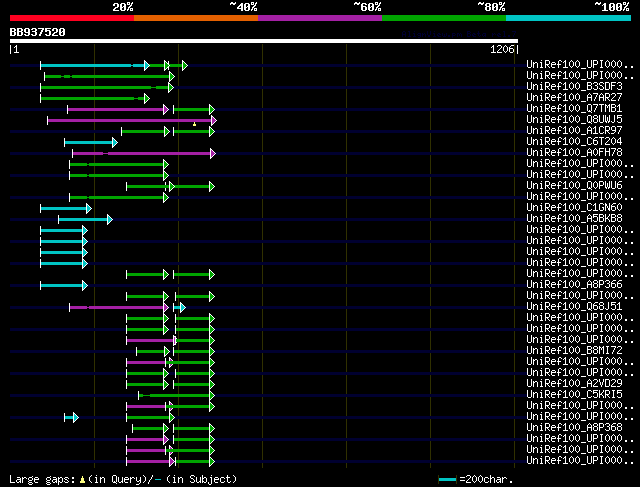Open the UniRef100_Q8UWJ5 entry label
The height and width of the screenshot is (487, 640).
[x=574, y=120]
